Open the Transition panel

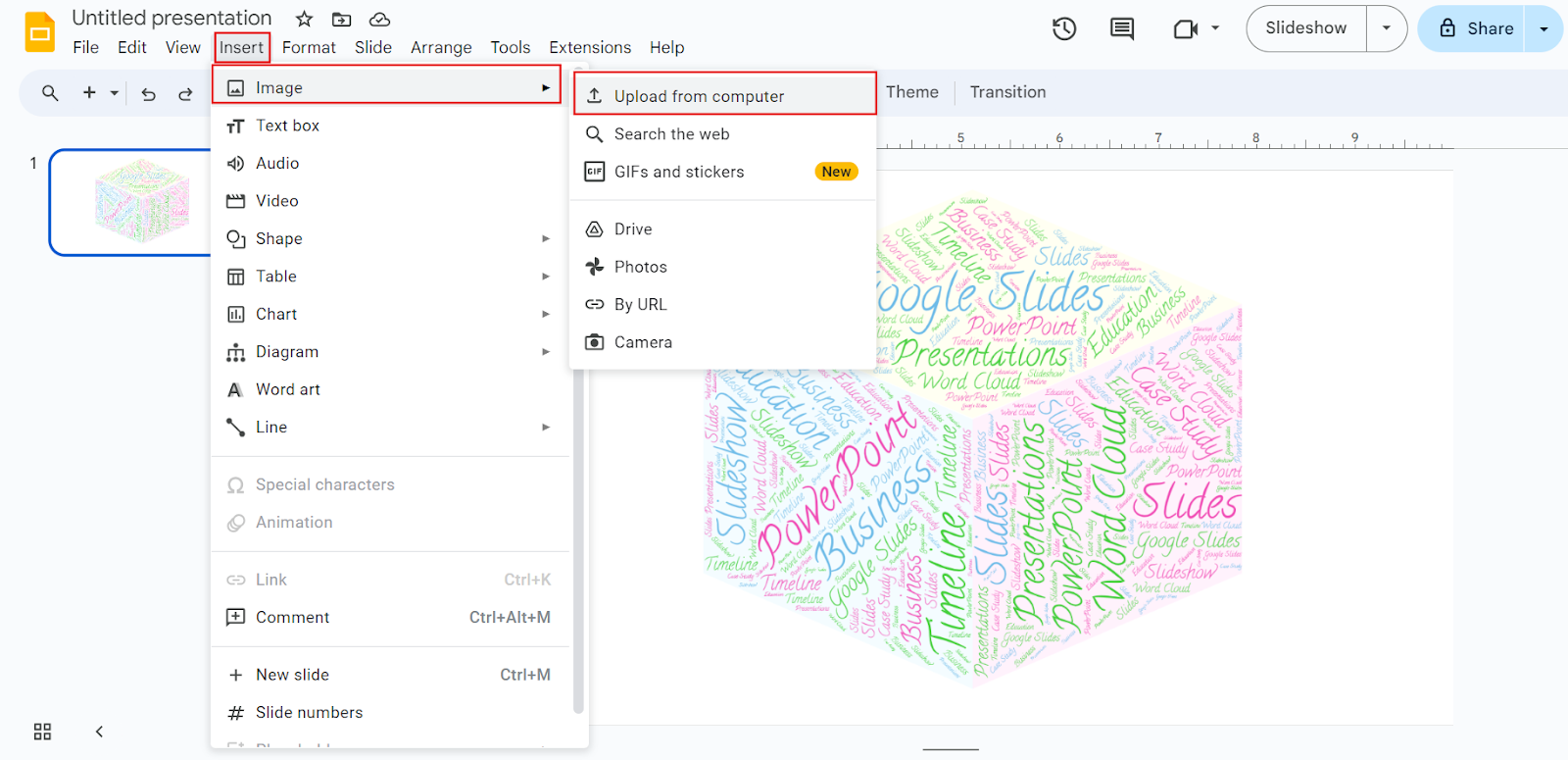(1007, 92)
